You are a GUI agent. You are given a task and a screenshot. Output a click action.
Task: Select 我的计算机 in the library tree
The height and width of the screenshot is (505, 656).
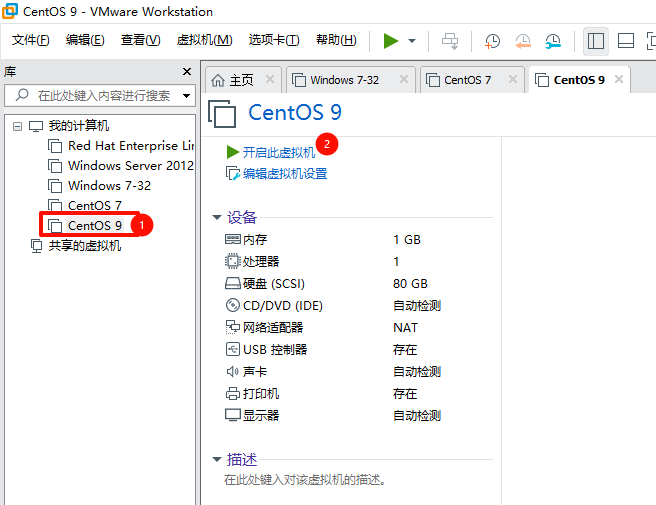[x=79, y=126]
